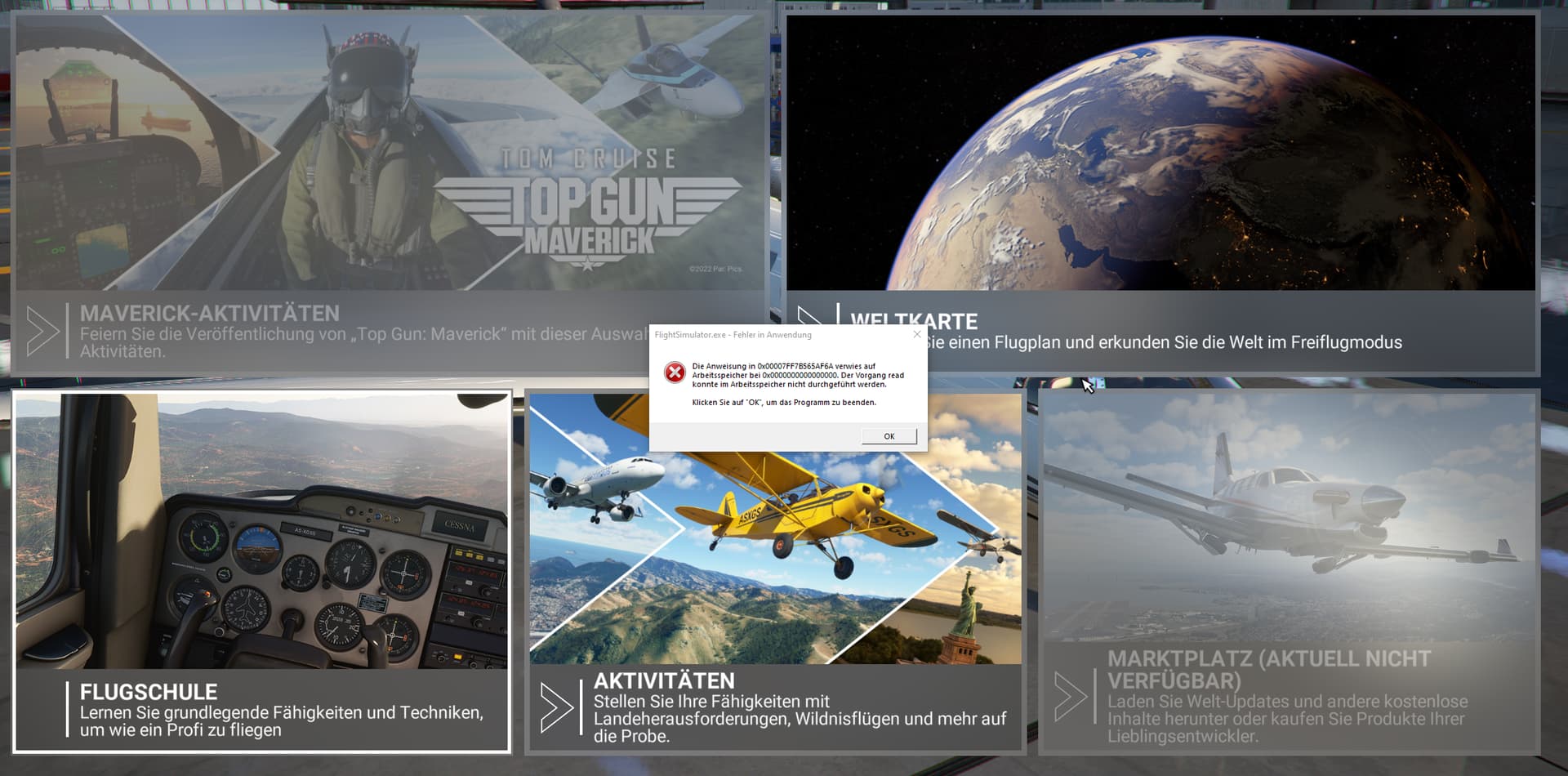This screenshot has height=776, width=1568.
Task: Select the Cessna cockpit image tile
Action: pos(261,531)
